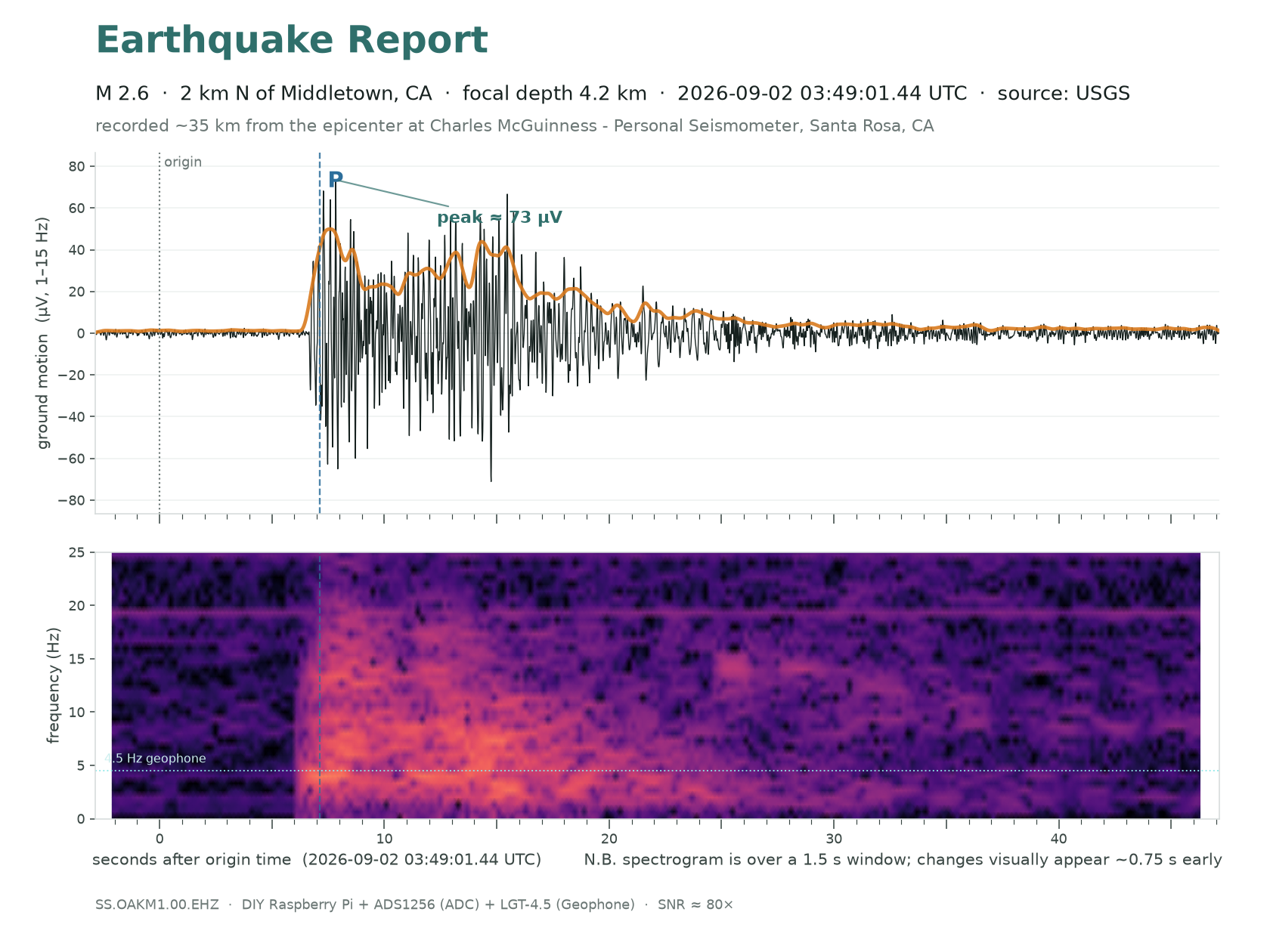Click the 'focal depth 4.2 km' text

tap(555, 94)
